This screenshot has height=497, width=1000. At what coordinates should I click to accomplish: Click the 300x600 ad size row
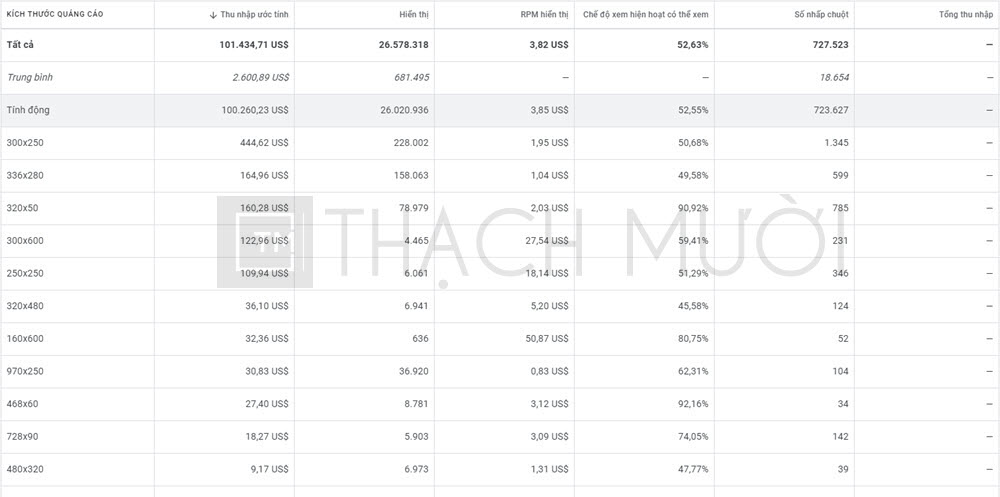pos(25,240)
